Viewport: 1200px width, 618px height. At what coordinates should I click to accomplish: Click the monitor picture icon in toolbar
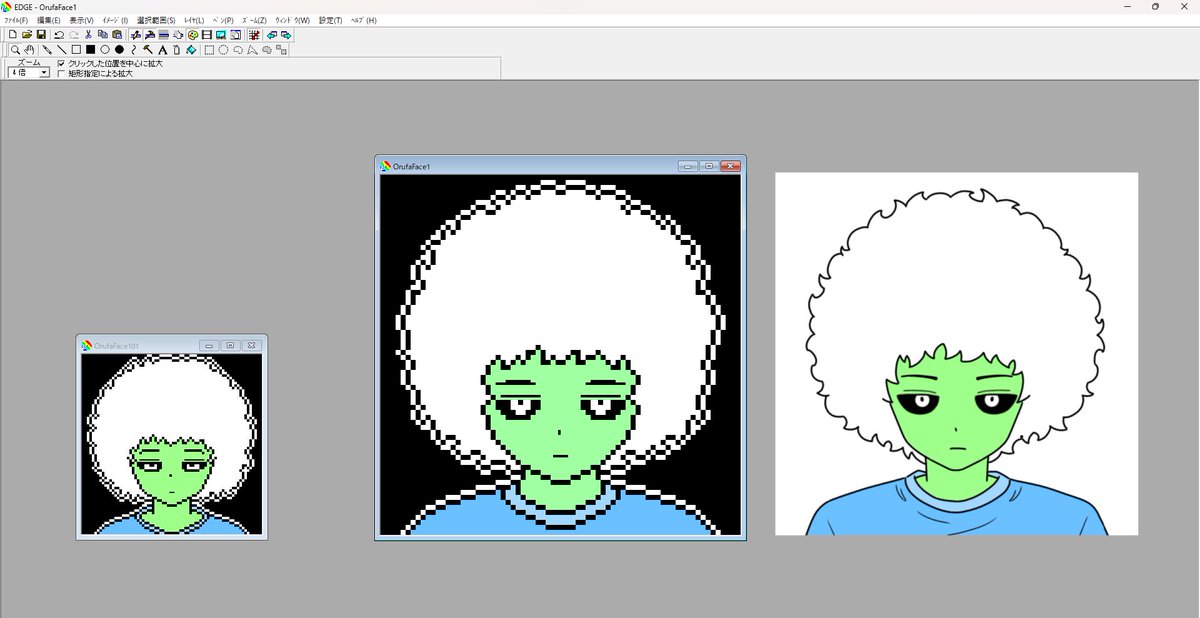coord(221,34)
